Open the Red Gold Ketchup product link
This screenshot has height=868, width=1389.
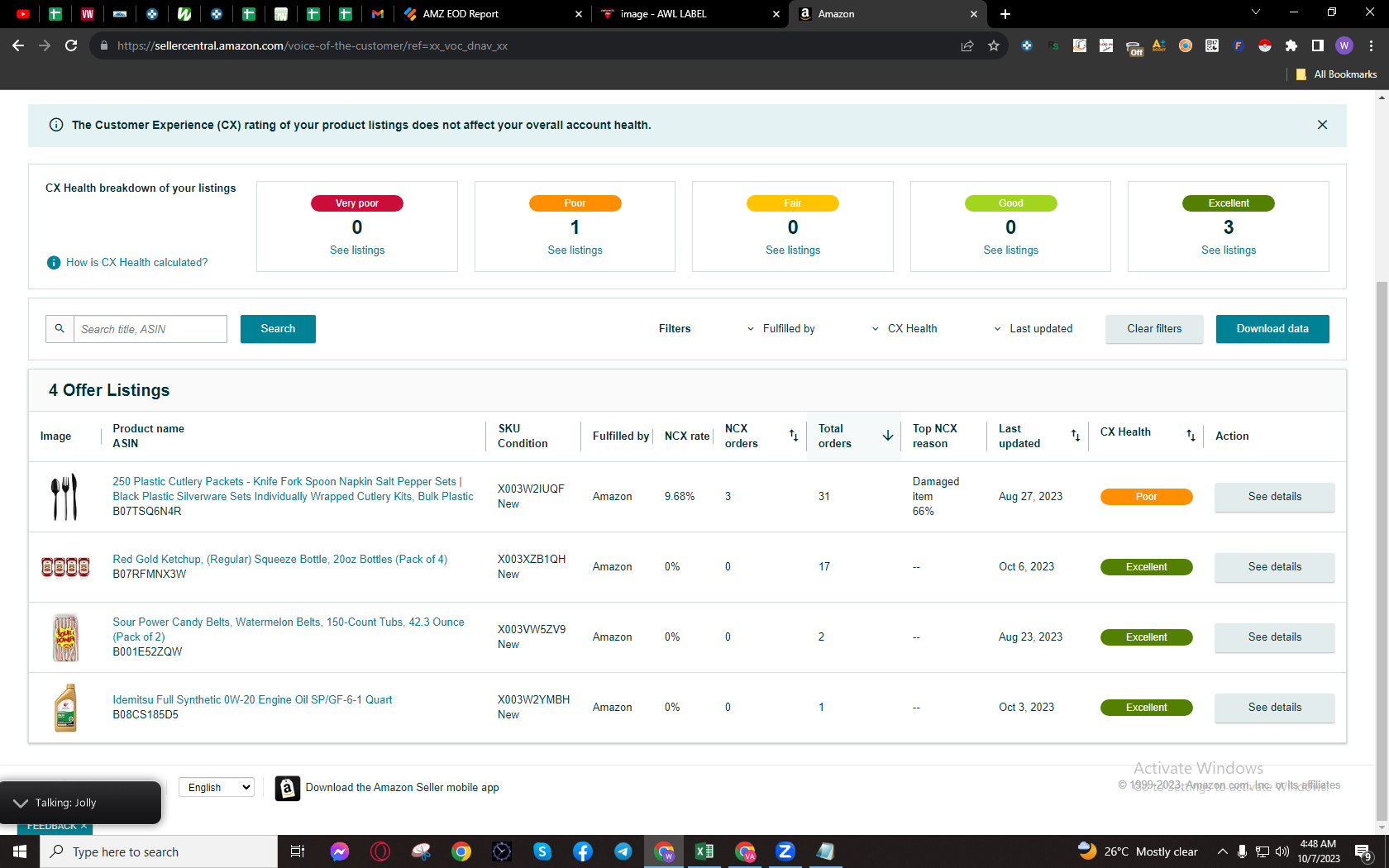[280, 560]
